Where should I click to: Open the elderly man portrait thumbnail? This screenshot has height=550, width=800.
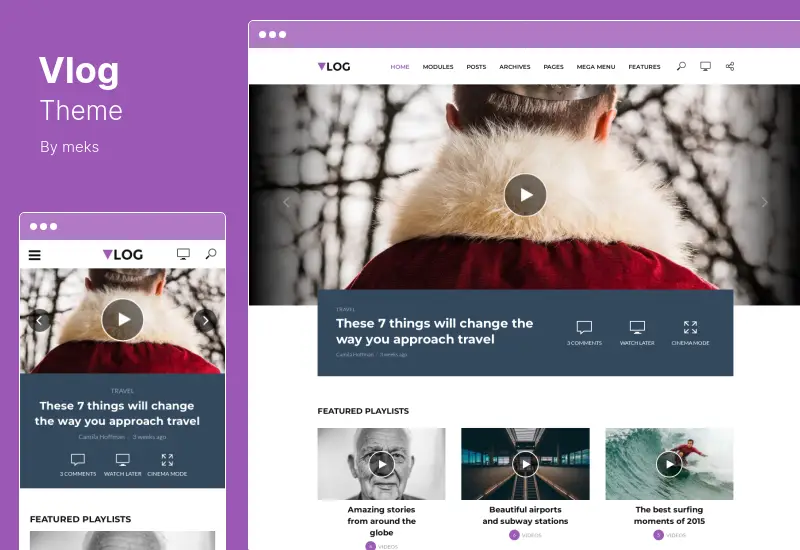point(381,464)
